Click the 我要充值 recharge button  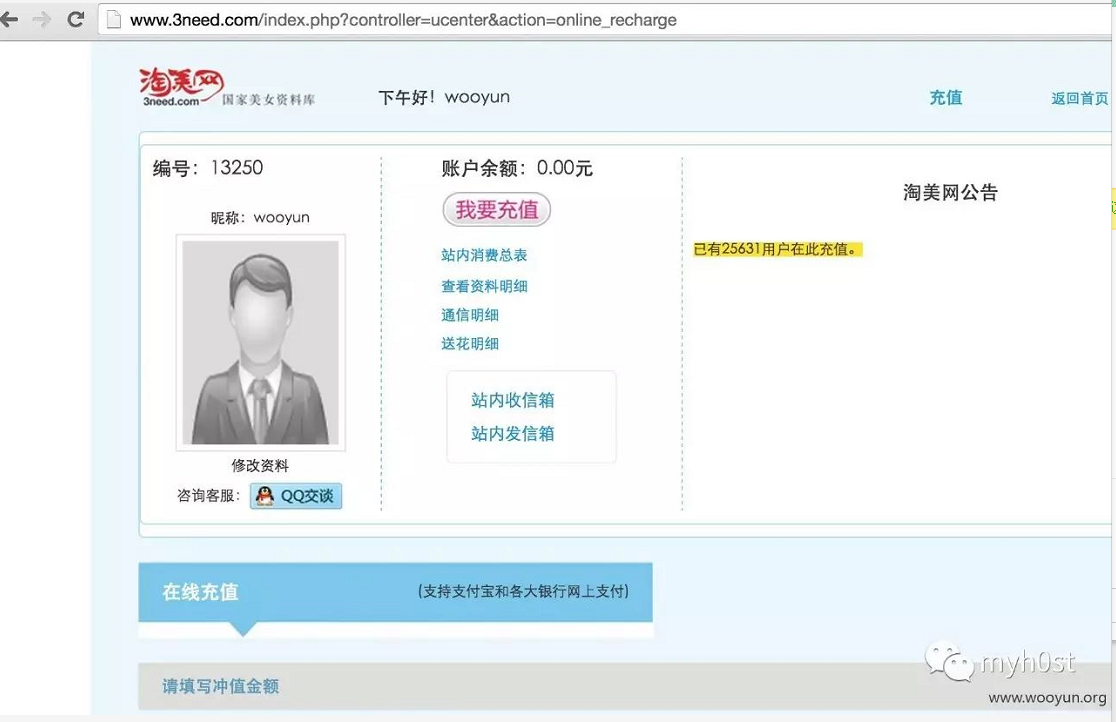click(496, 209)
